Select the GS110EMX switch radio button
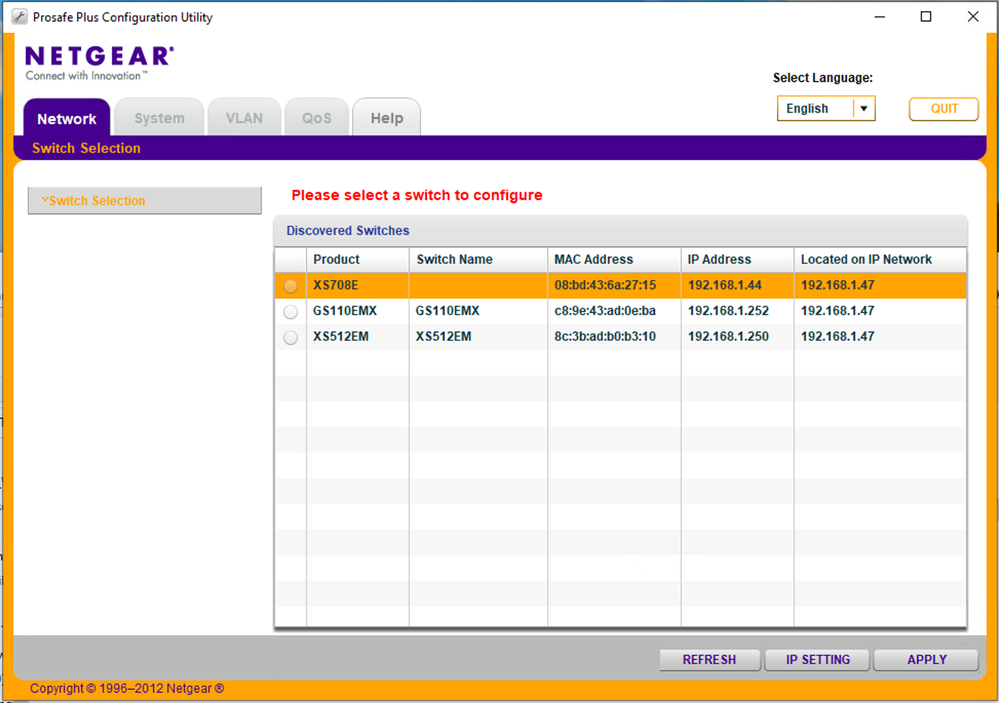This screenshot has width=999, height=703. pyautogui.click(x=291, y=312)
